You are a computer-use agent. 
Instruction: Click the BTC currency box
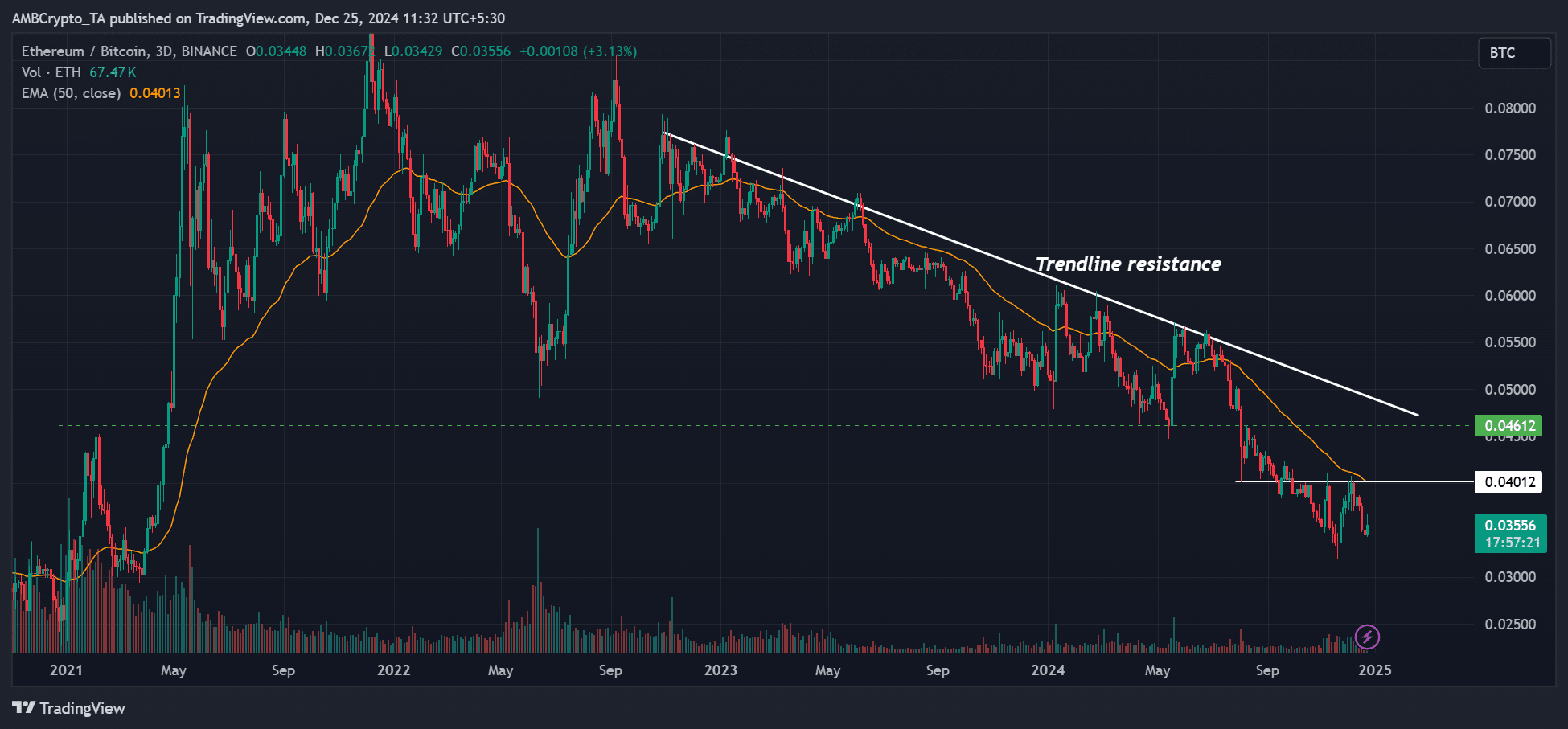(1514, 53)
